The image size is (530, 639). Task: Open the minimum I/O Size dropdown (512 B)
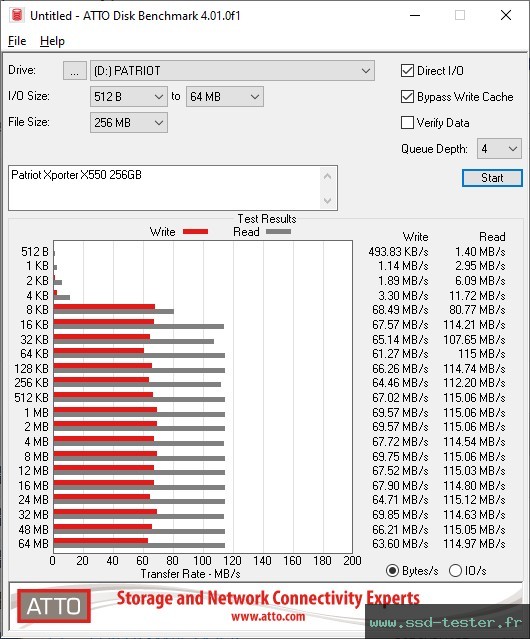click(x=129, y=97)
